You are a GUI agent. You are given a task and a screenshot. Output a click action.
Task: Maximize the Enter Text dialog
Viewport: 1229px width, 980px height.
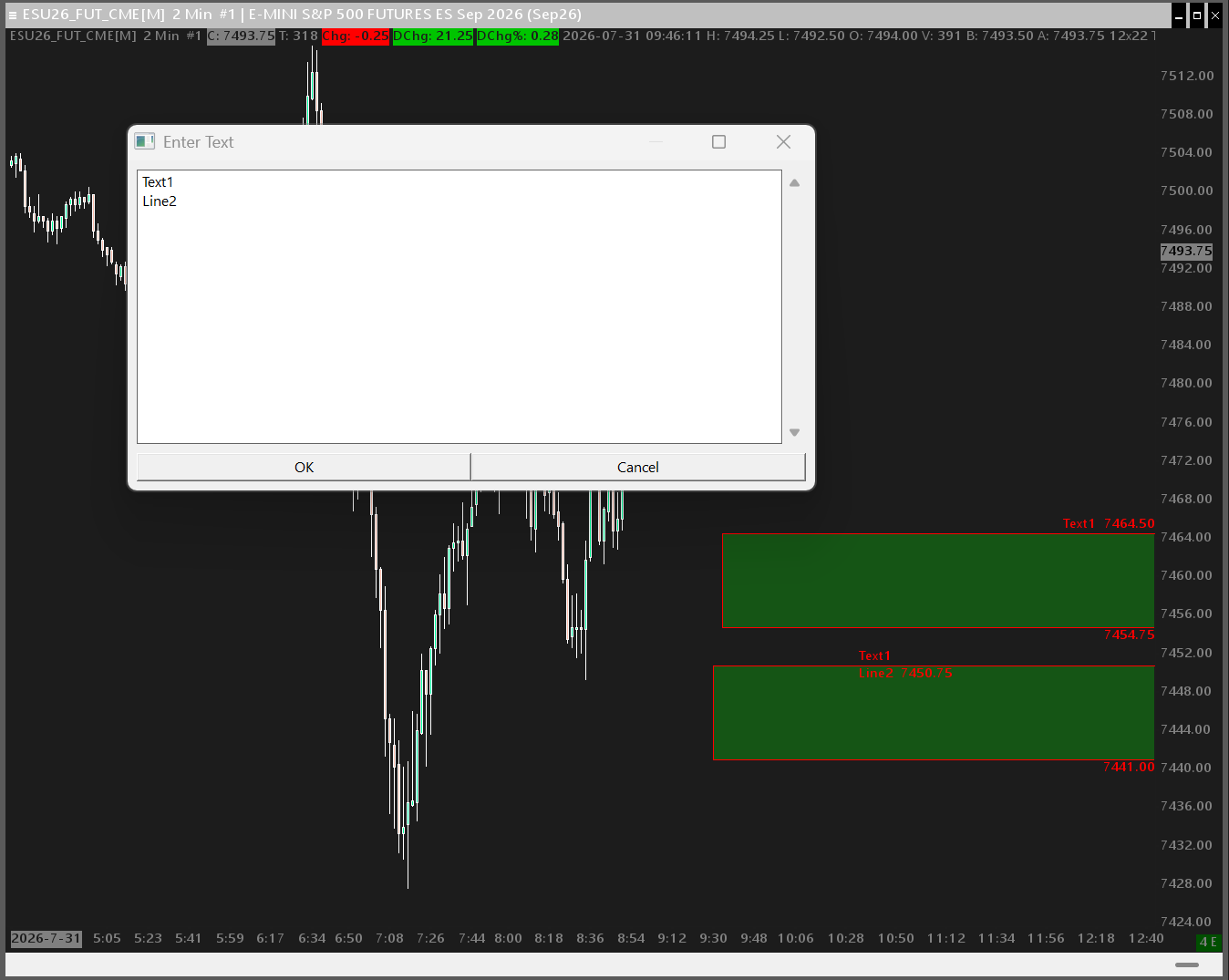point(718,141)
